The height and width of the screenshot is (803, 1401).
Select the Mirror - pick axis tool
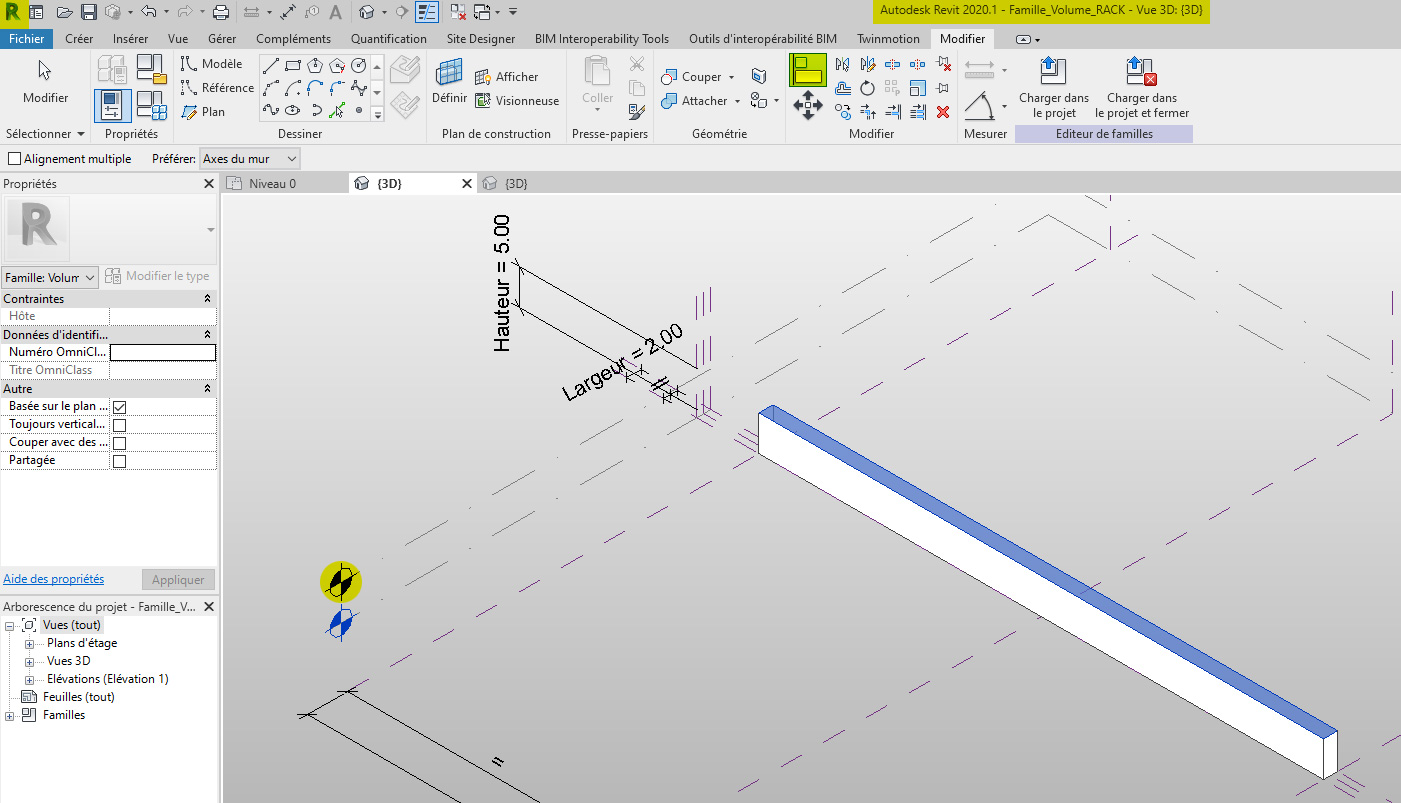[x=843, y=64]
